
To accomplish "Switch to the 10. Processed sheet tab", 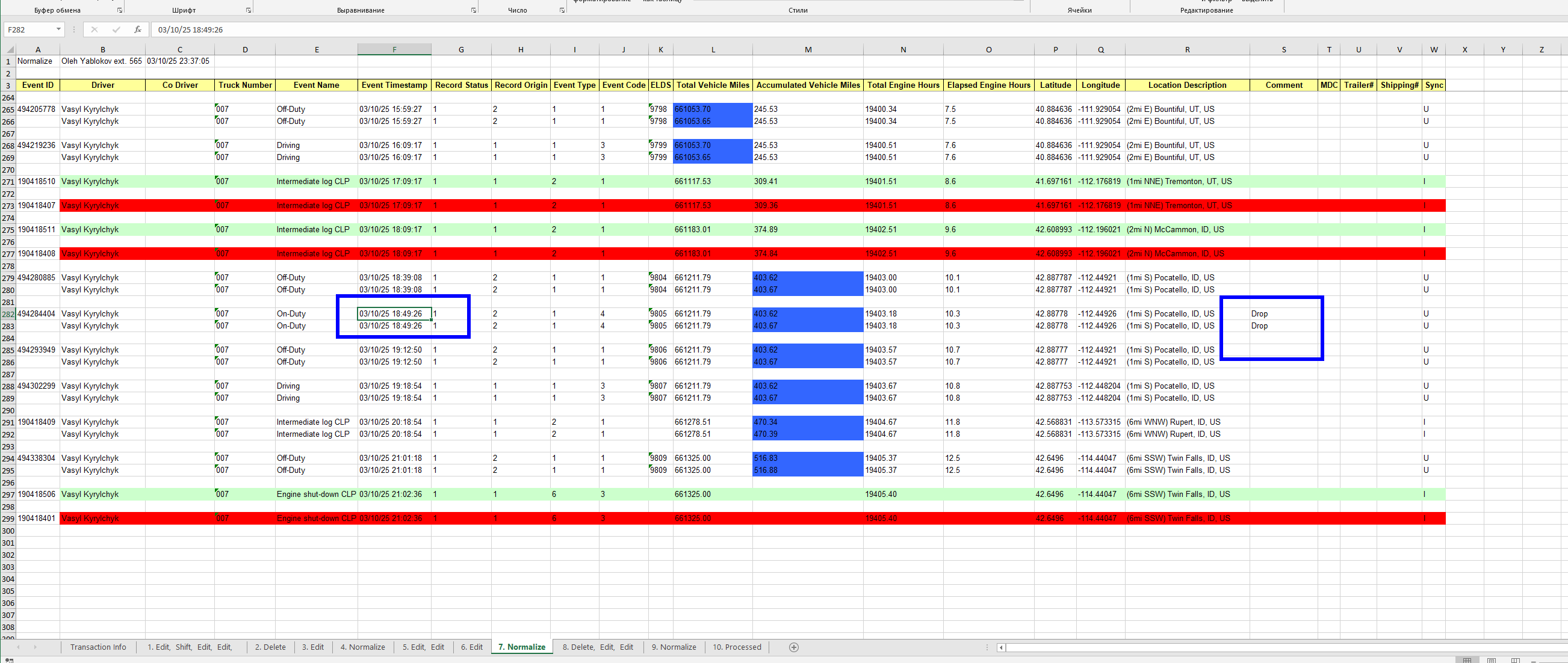I will tap(737, 647).
